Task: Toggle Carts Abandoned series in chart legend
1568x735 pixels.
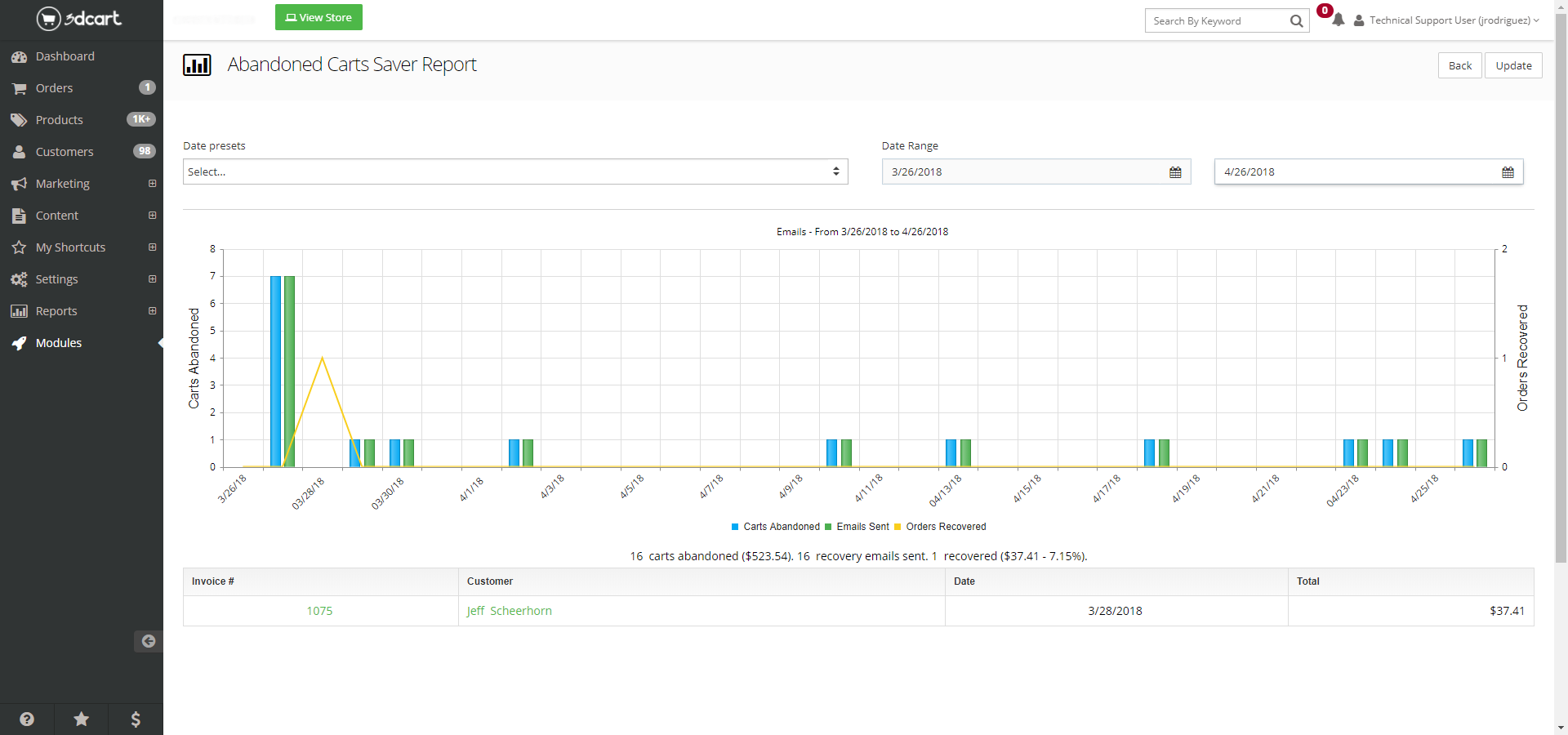Action: pos(775,527)
